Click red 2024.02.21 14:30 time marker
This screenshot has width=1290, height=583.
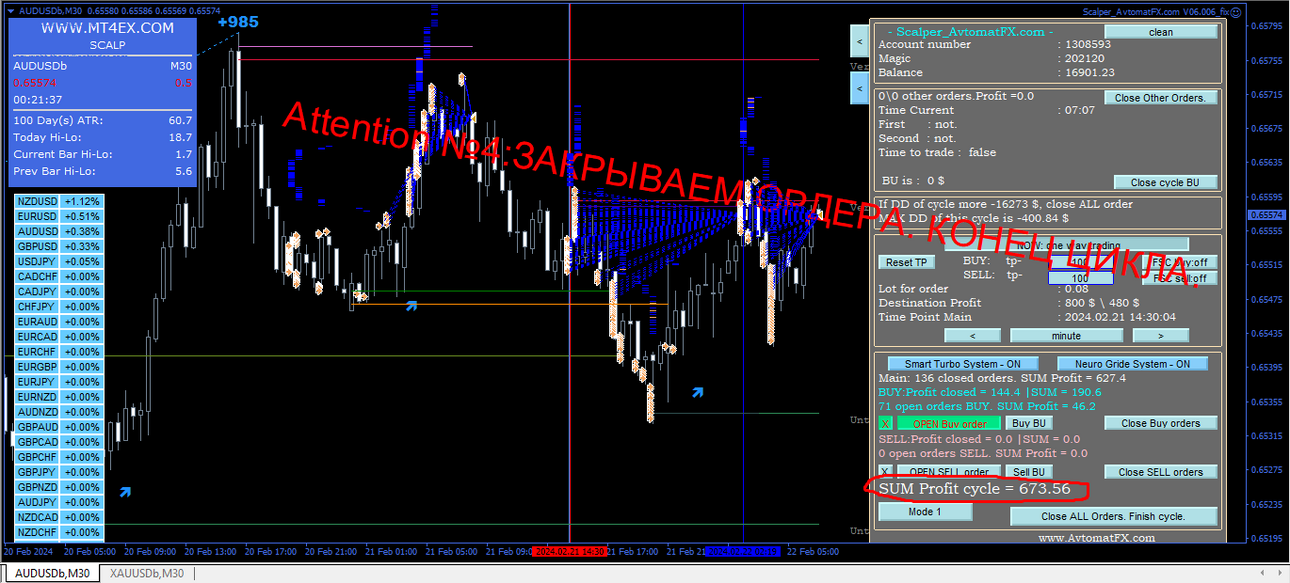(569, 551)
